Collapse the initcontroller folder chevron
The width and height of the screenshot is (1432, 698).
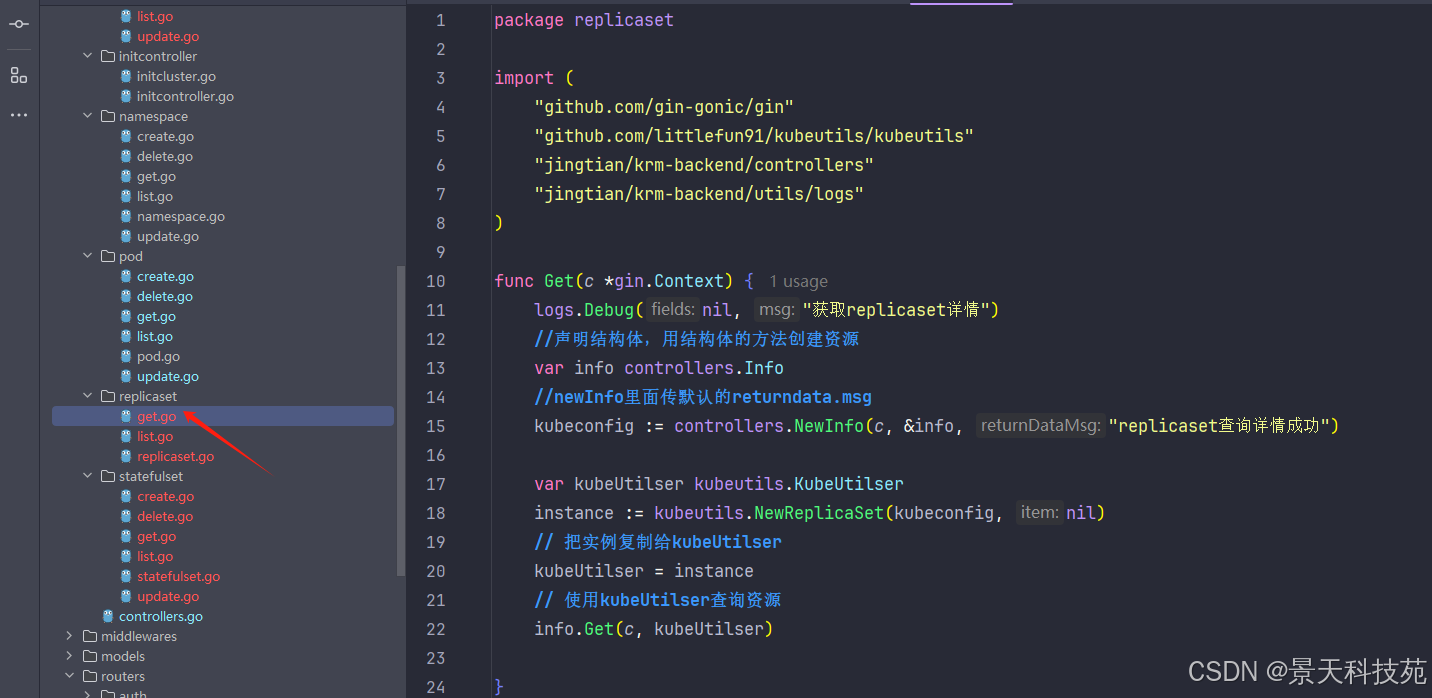[x=88, y=56]
